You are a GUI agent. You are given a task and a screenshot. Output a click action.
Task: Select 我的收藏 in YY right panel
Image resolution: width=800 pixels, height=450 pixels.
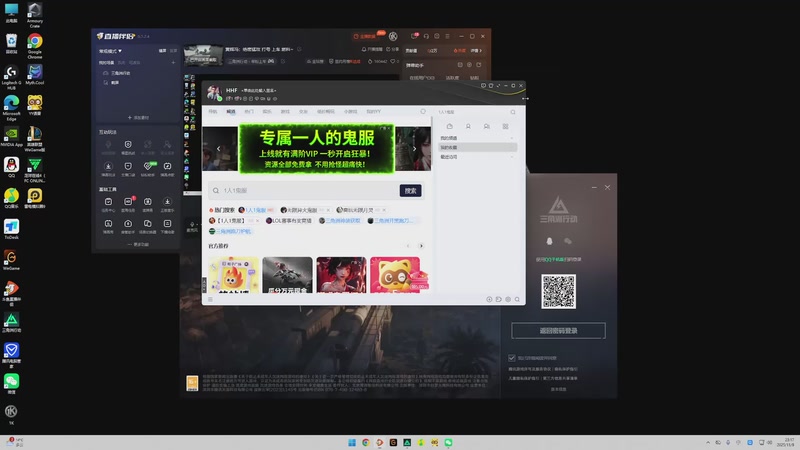[x=477, y=147]
